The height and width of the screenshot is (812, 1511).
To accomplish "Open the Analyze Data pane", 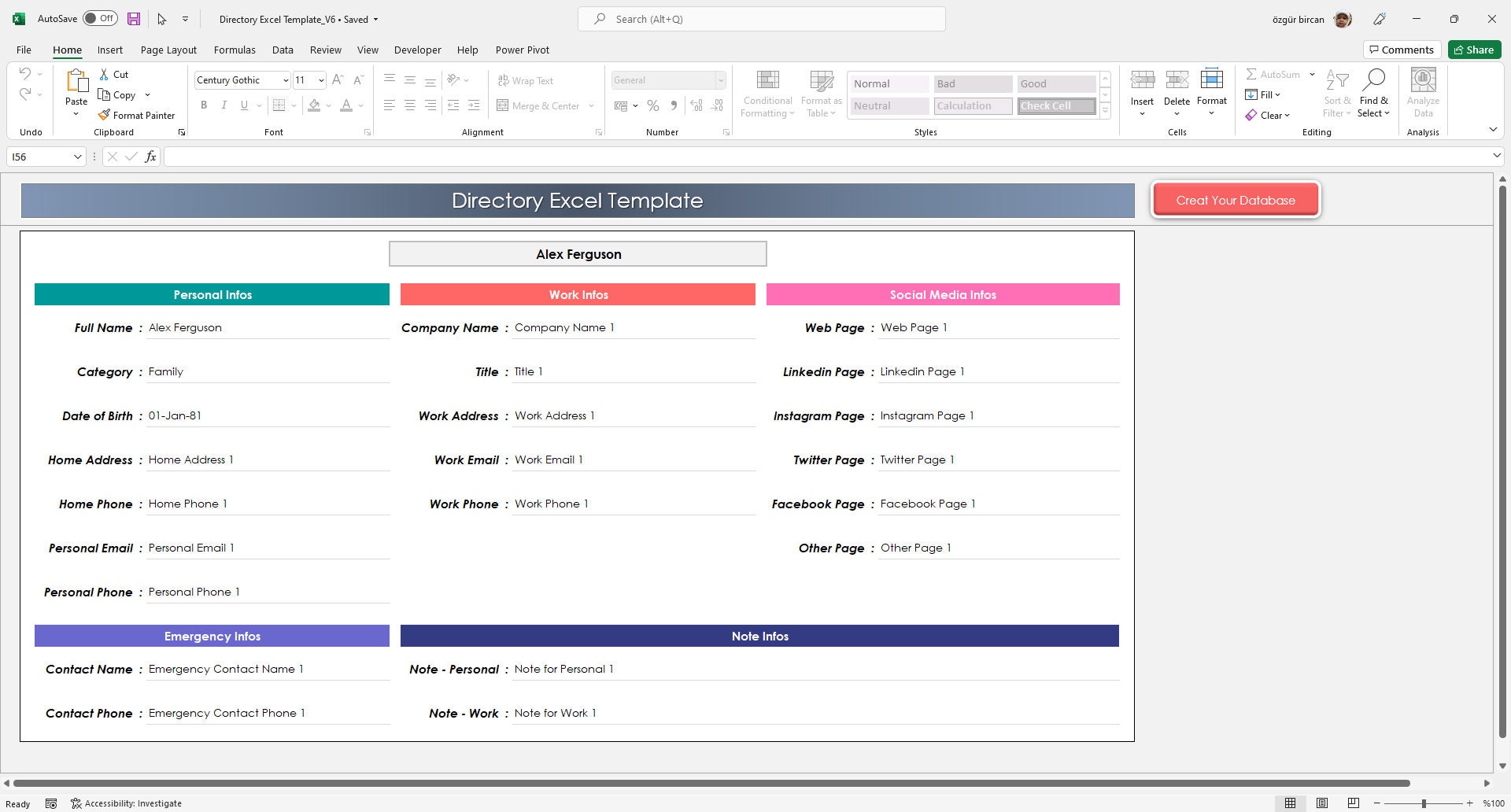I will coord(1422,92).
